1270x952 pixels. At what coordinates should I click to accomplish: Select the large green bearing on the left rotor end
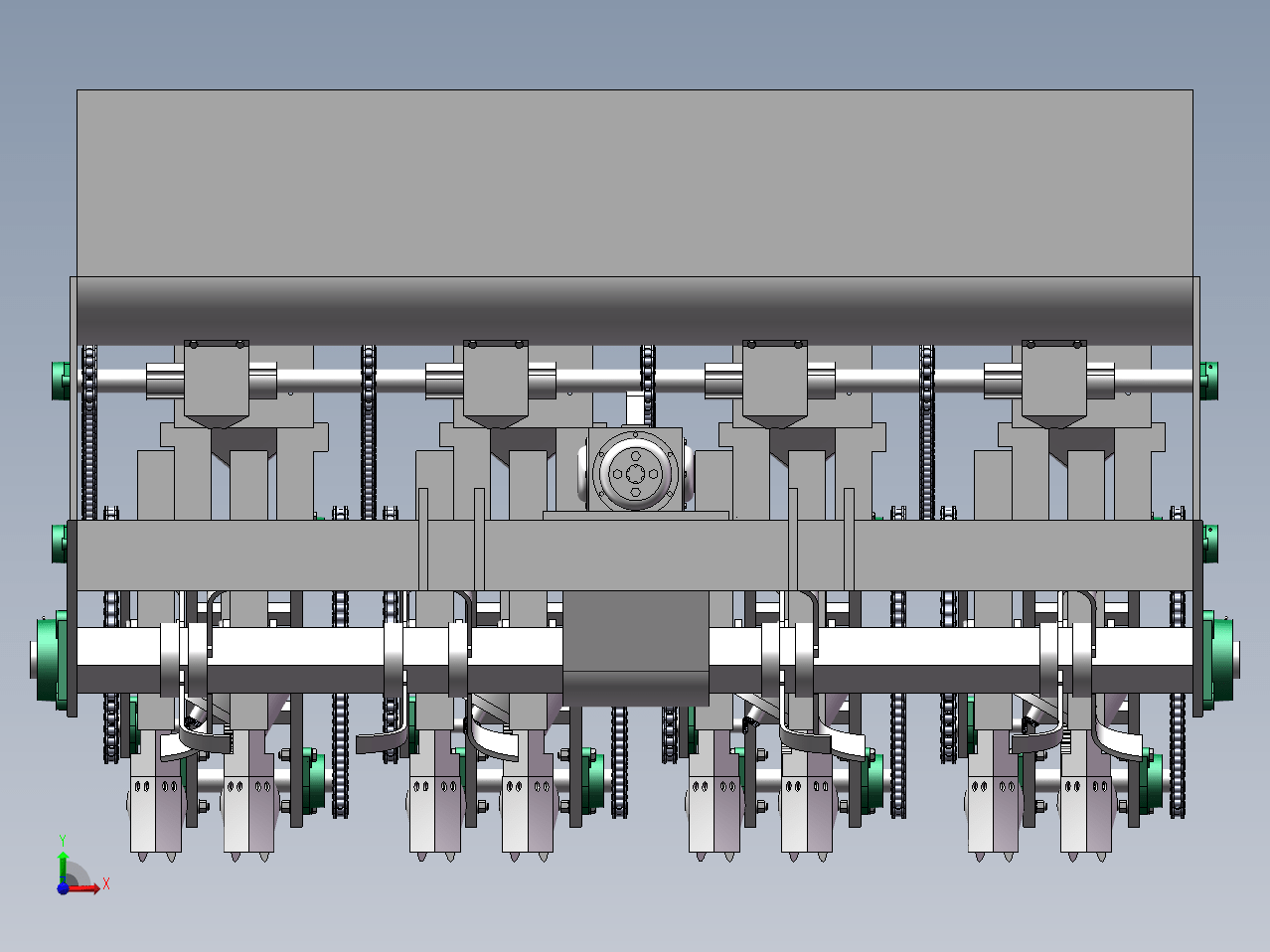coord(52,658)
